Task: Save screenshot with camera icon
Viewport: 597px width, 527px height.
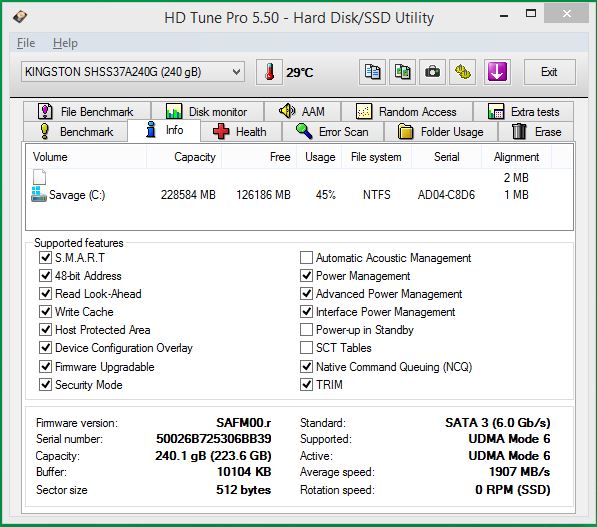Action: click(433, 72)
